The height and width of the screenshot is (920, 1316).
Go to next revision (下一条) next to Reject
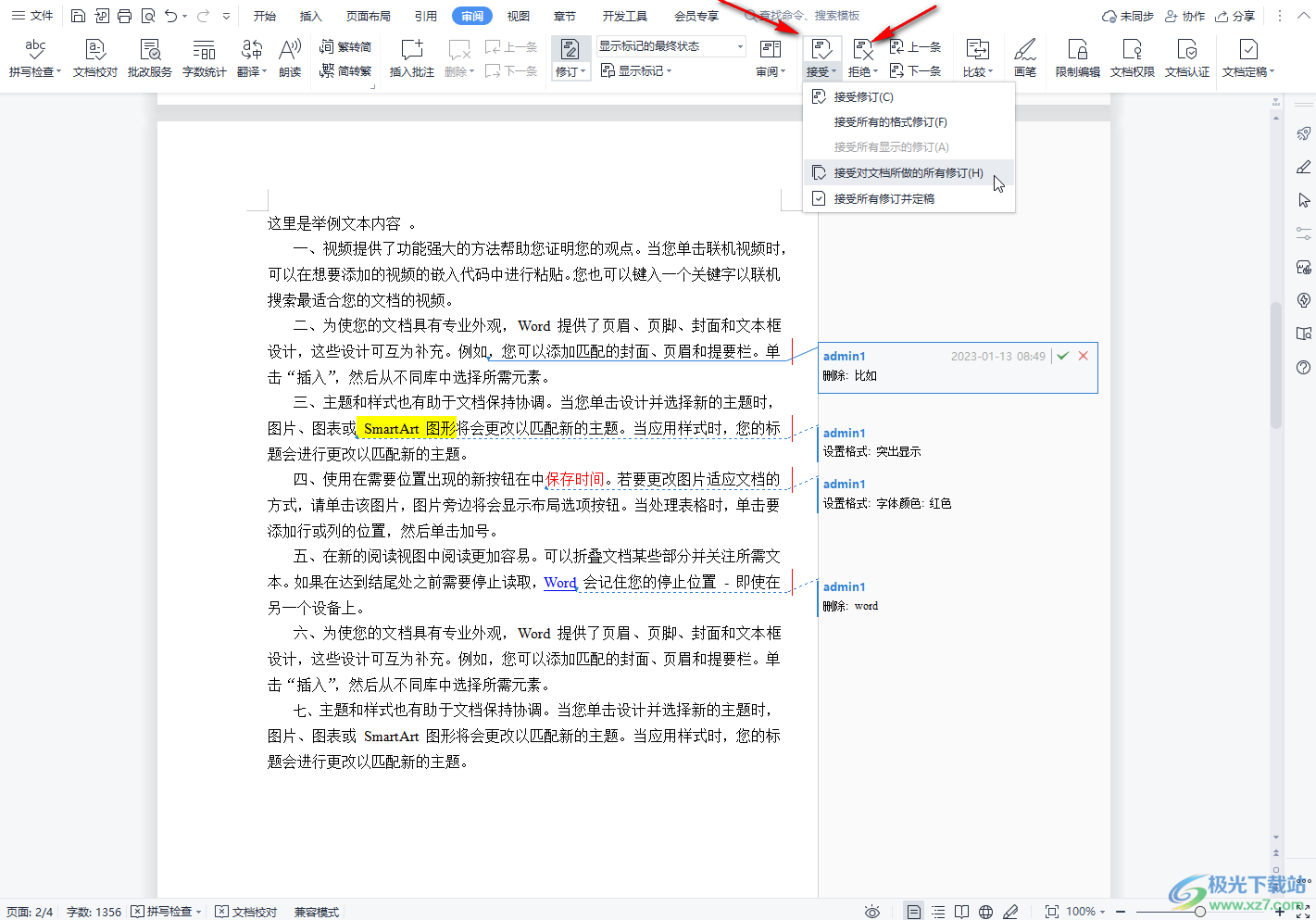915,70
